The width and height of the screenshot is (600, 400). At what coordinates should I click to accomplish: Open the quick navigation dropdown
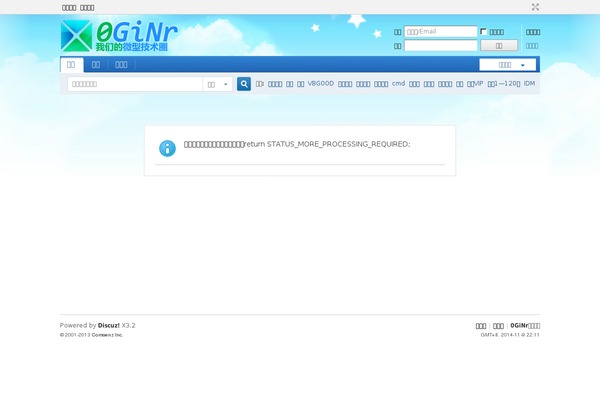[507, 65]
